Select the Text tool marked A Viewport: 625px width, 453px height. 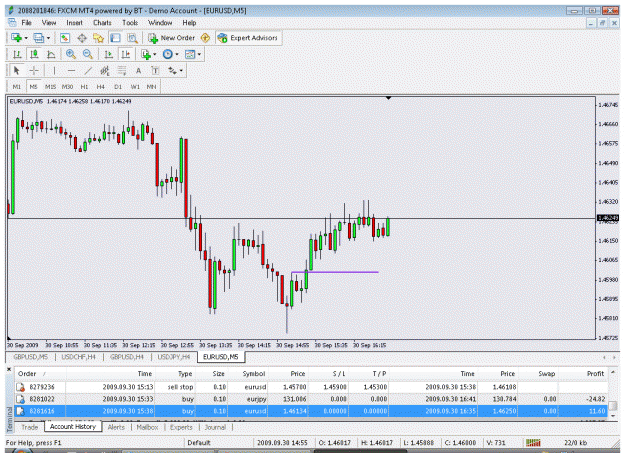[x=138, y=71]
